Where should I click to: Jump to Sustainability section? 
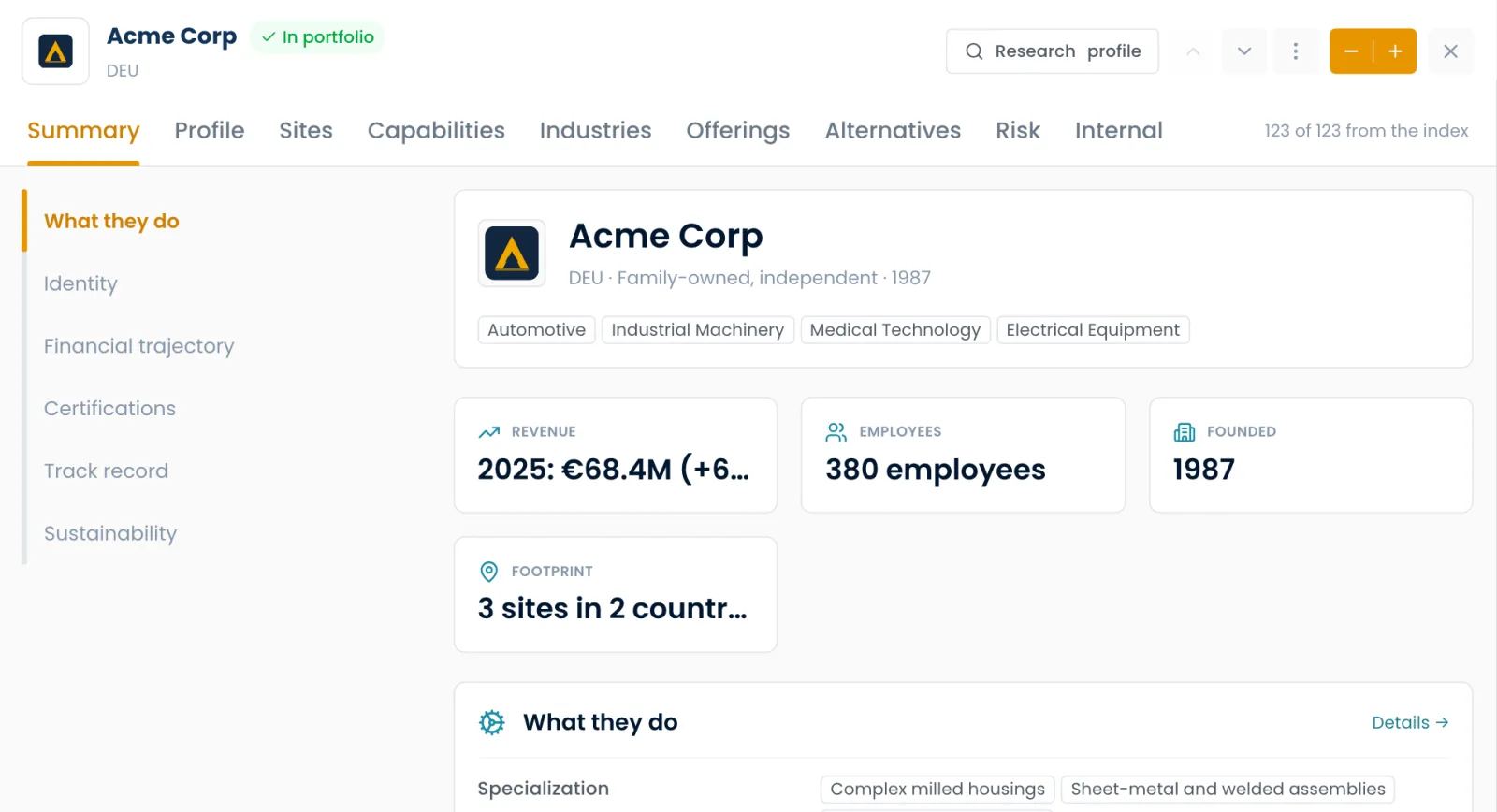click(x=110, y=534)
